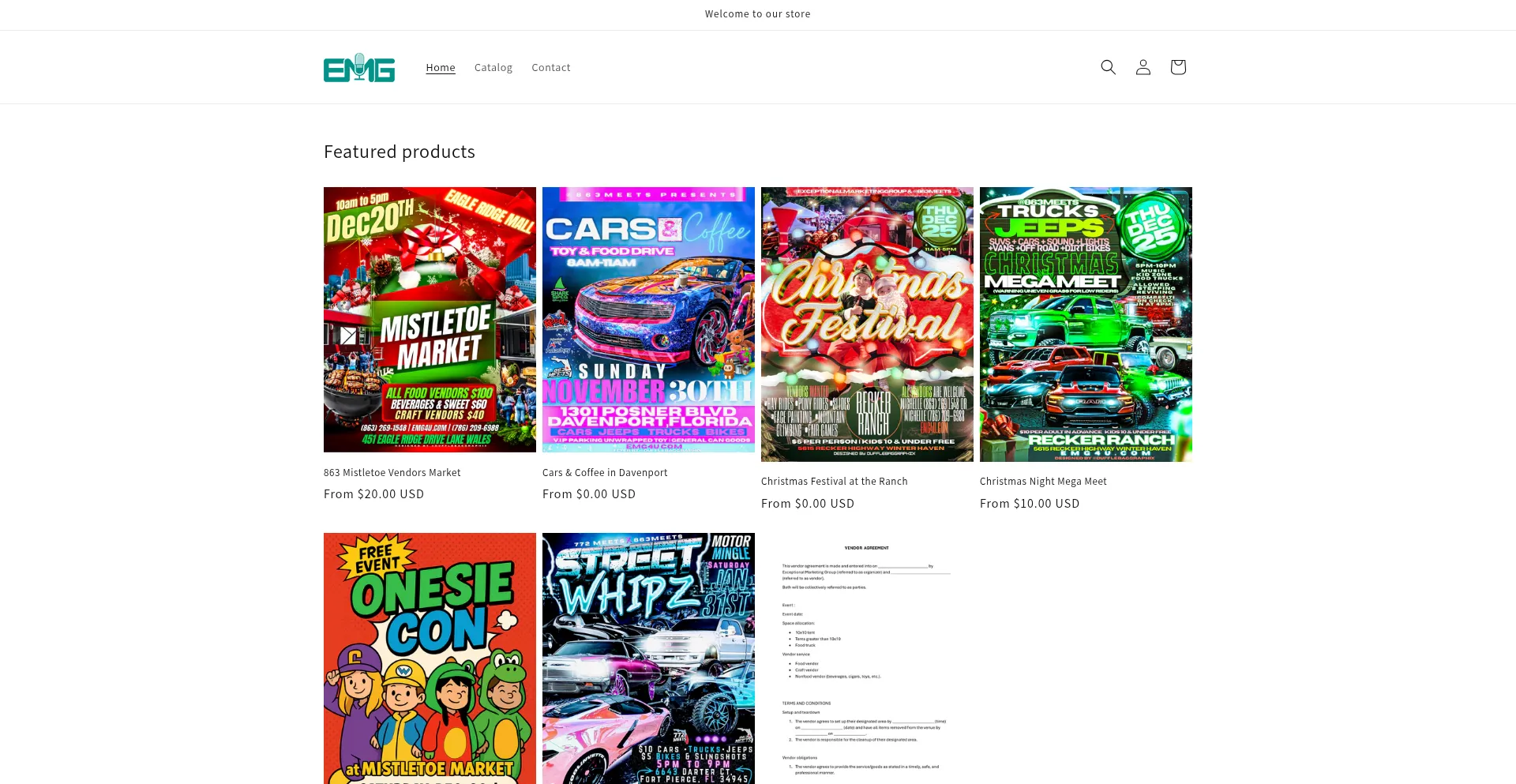Open the Christmas Mega Meet flyer image
Screen dimensions: 1516x784
point(1086,324)
